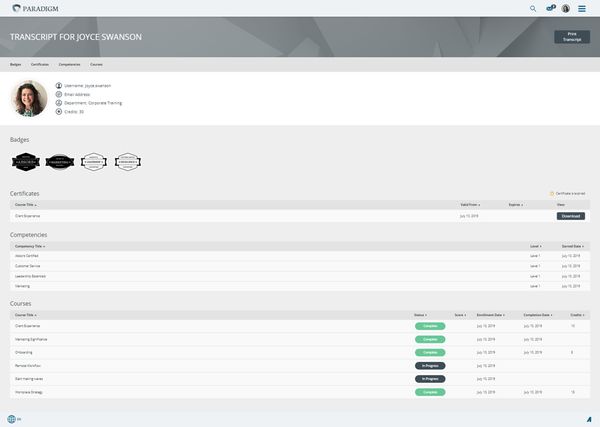The height and width of the screenshot is (427, 600).
Task: Click the first badge icon
Action: coord(24,161)
